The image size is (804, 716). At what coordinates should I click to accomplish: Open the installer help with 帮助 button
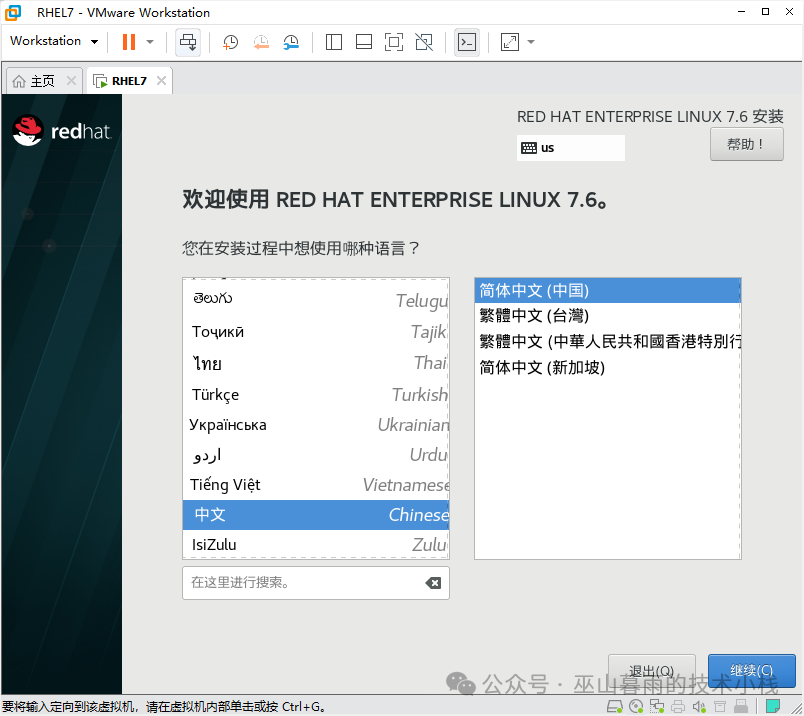746,143
